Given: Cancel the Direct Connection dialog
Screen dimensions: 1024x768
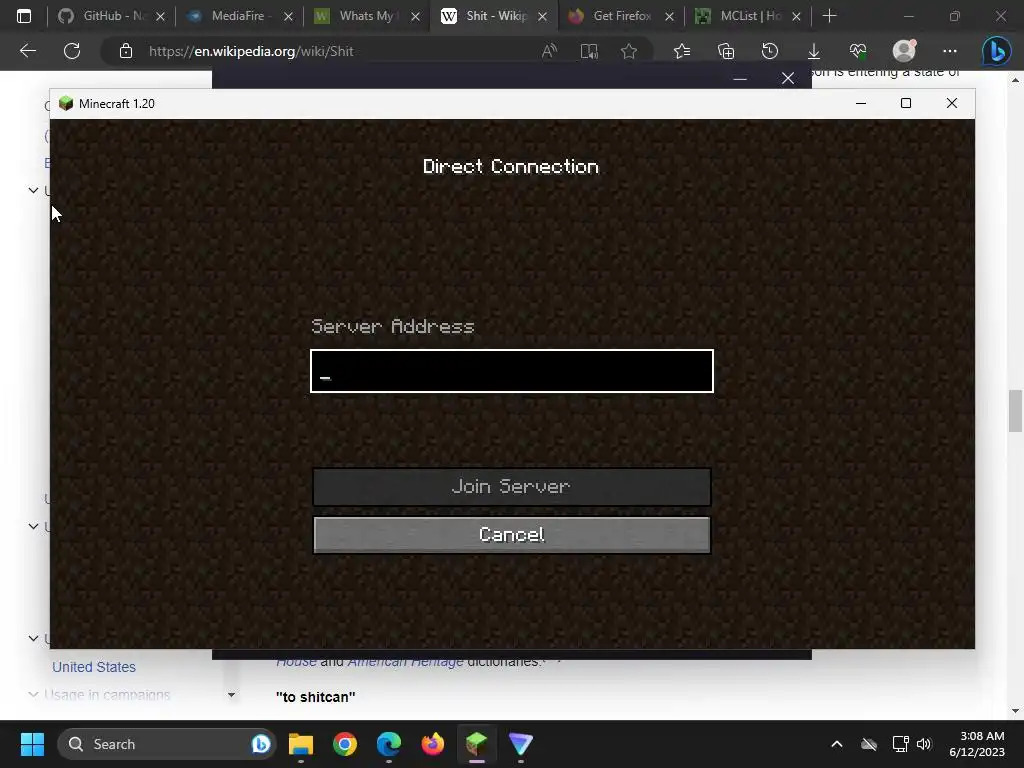Looking at the screenshot, I should pyautogui.click(x=511, y=535).
